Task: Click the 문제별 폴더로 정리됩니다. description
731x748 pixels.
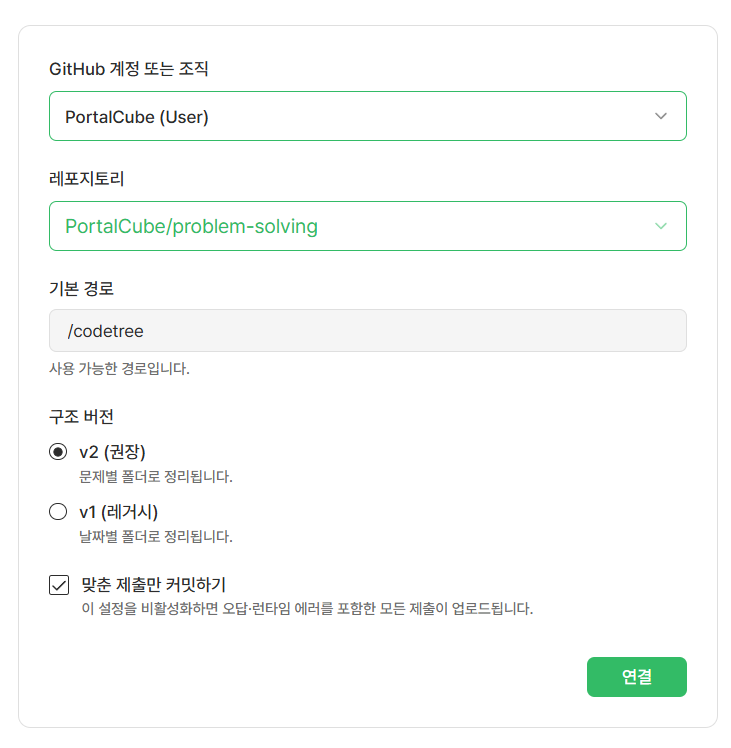Action: pos(156,477)
